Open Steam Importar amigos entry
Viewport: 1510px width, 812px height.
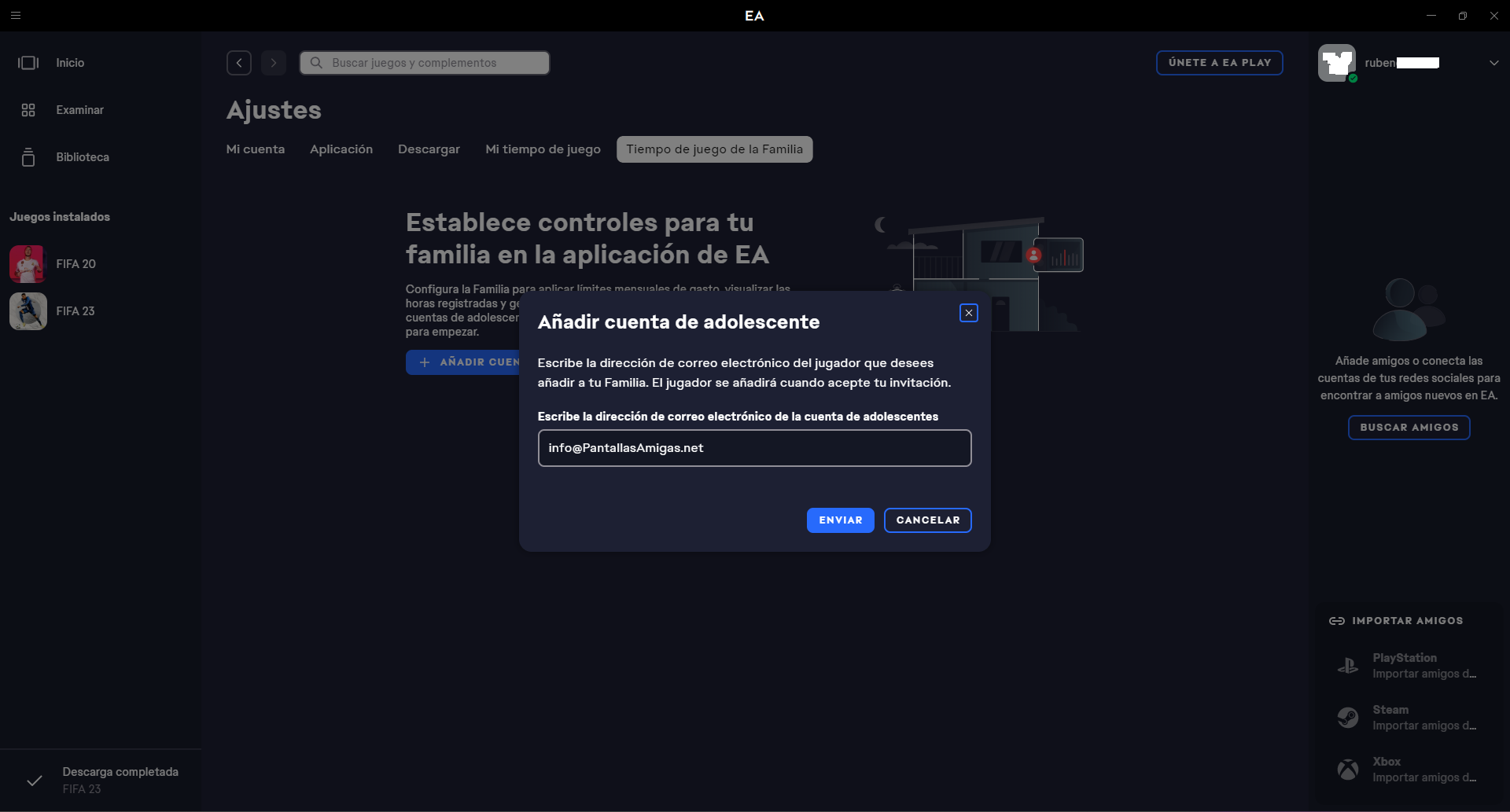[1408, 718]
